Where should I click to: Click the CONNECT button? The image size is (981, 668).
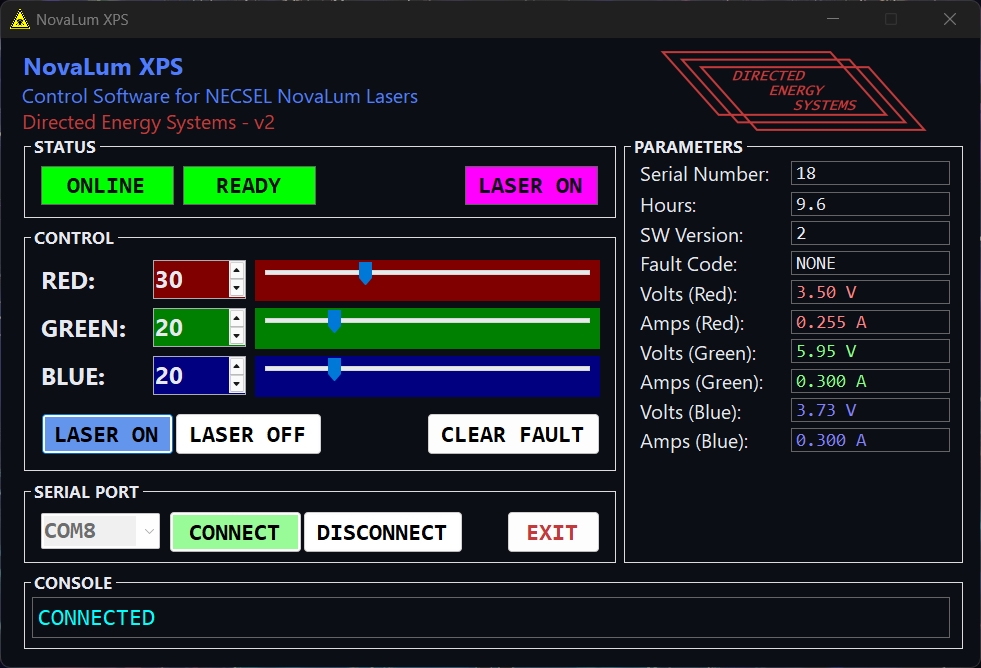click(x=235, y=533)
